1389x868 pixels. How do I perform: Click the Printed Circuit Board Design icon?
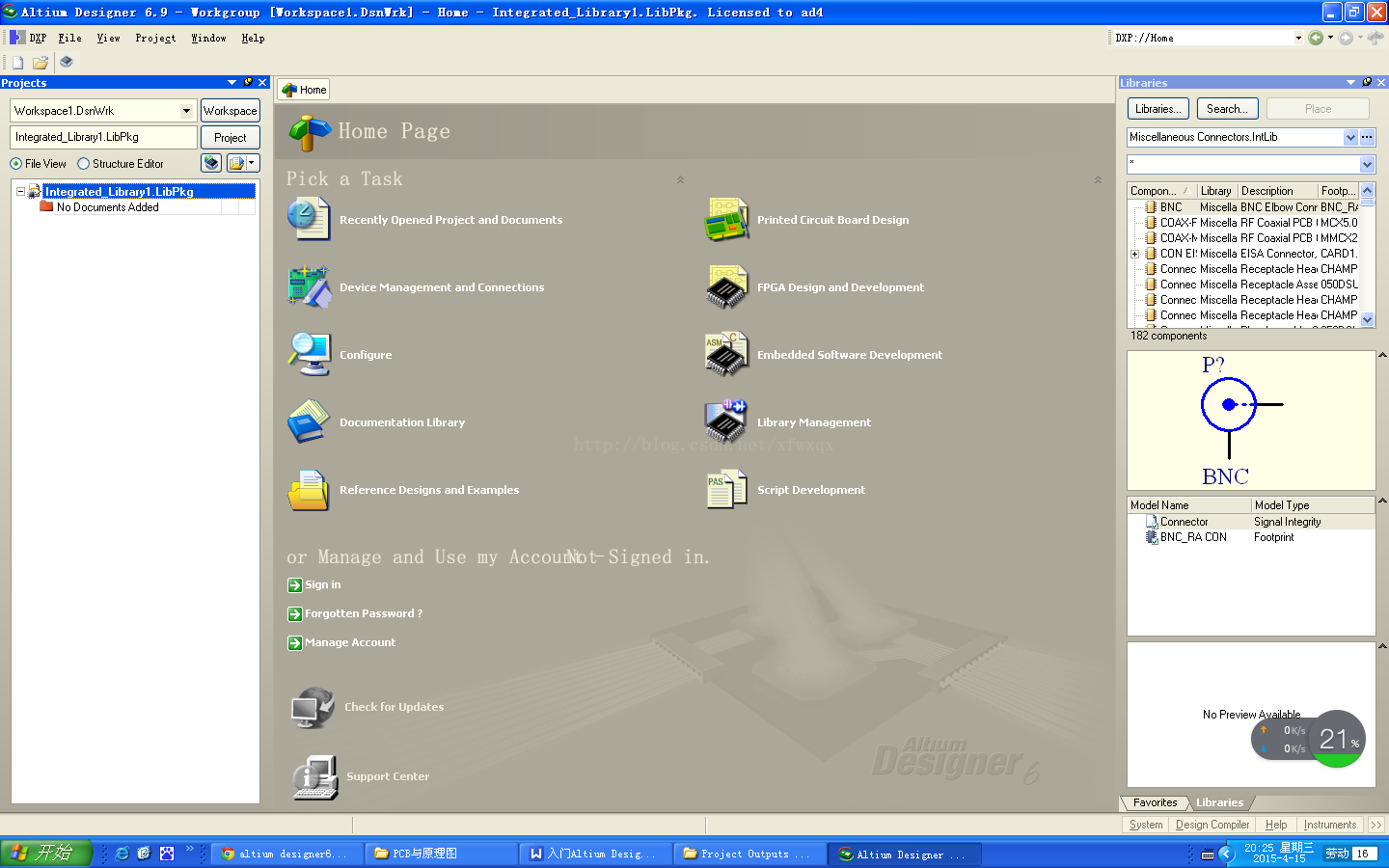727,220
